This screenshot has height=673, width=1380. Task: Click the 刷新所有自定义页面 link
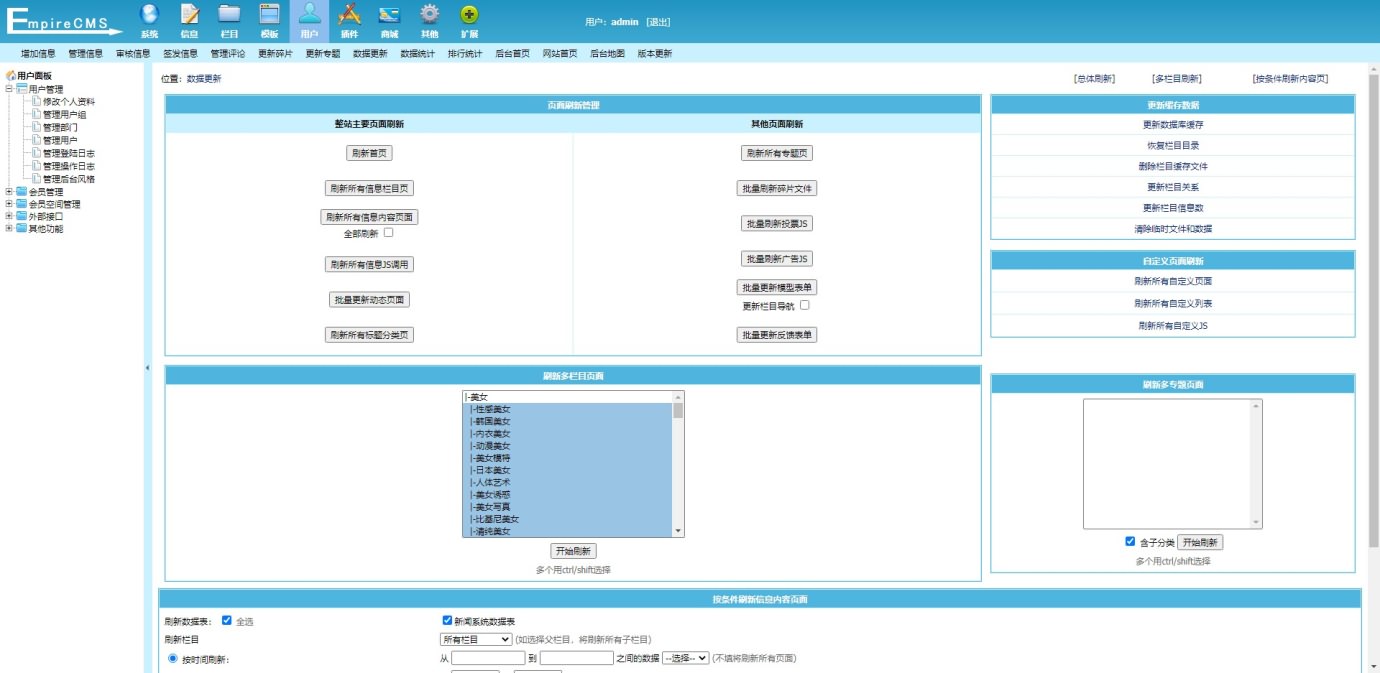1173,282
